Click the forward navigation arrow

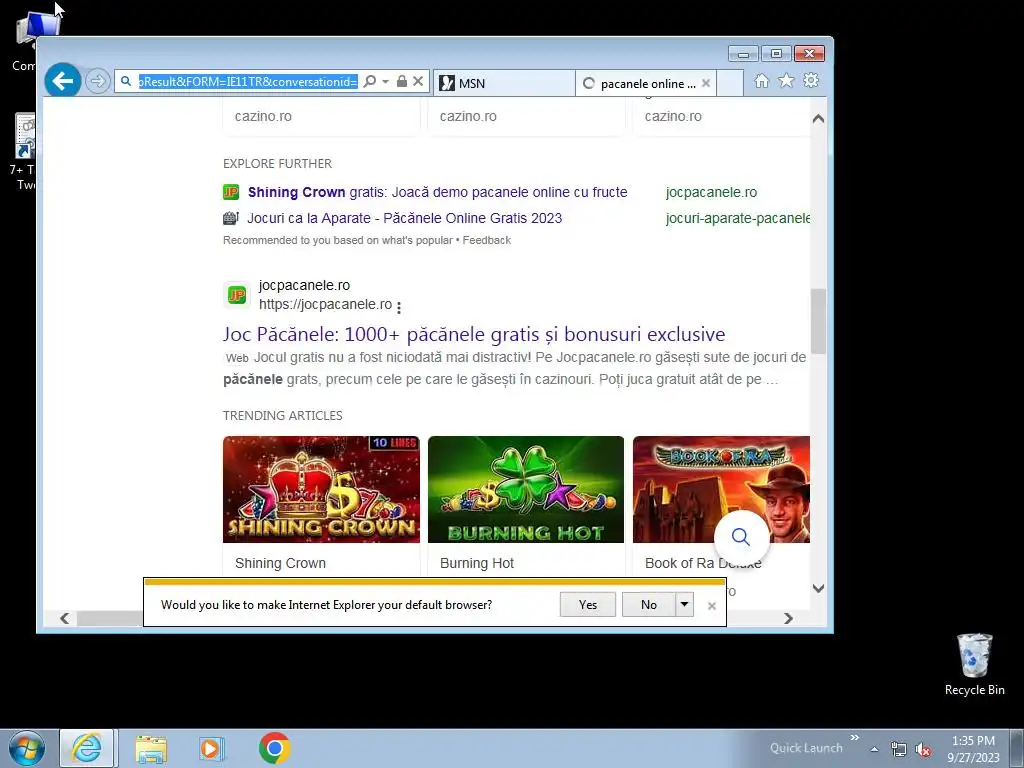[x=97, y=81]
